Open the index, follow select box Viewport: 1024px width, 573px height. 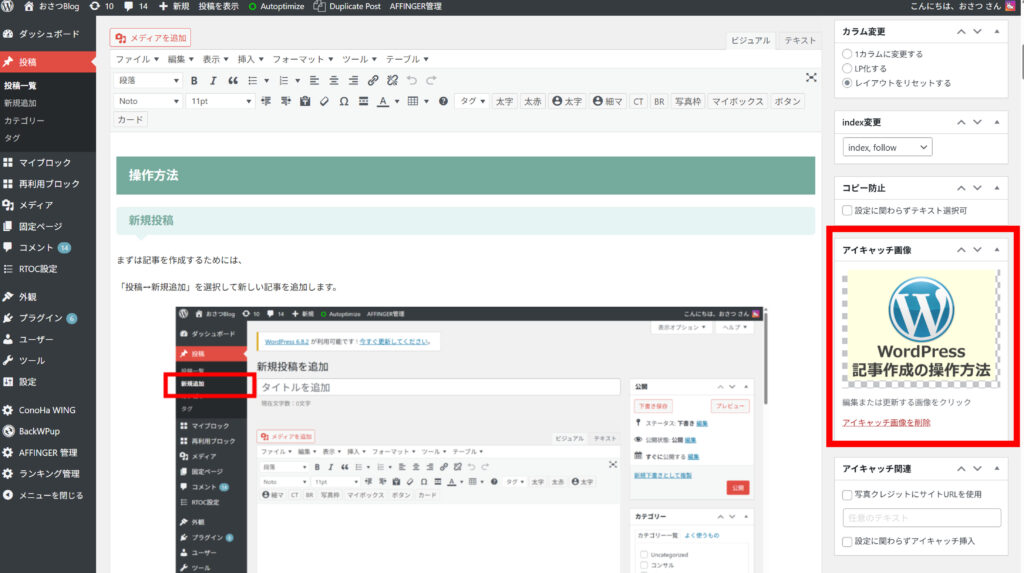(x=887, y=148)
